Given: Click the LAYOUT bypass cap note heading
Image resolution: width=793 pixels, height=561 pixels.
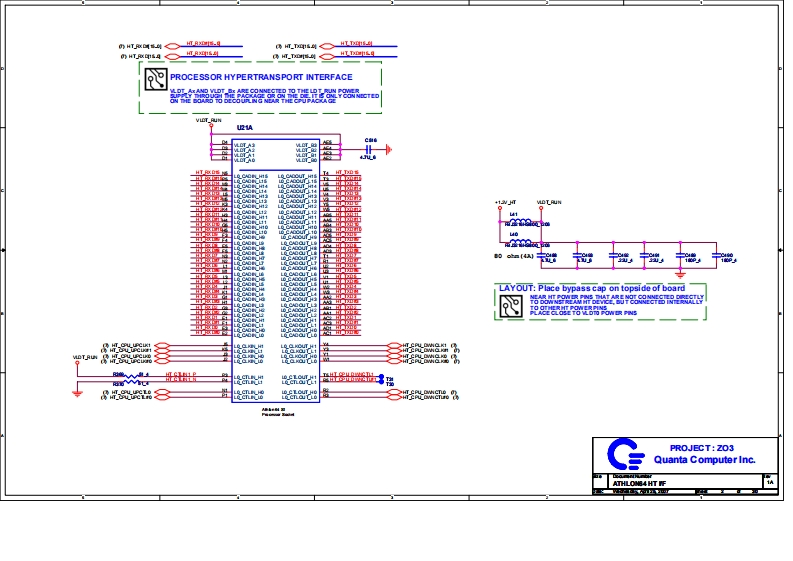Looking at the screenshot, I should pos(592,288).
